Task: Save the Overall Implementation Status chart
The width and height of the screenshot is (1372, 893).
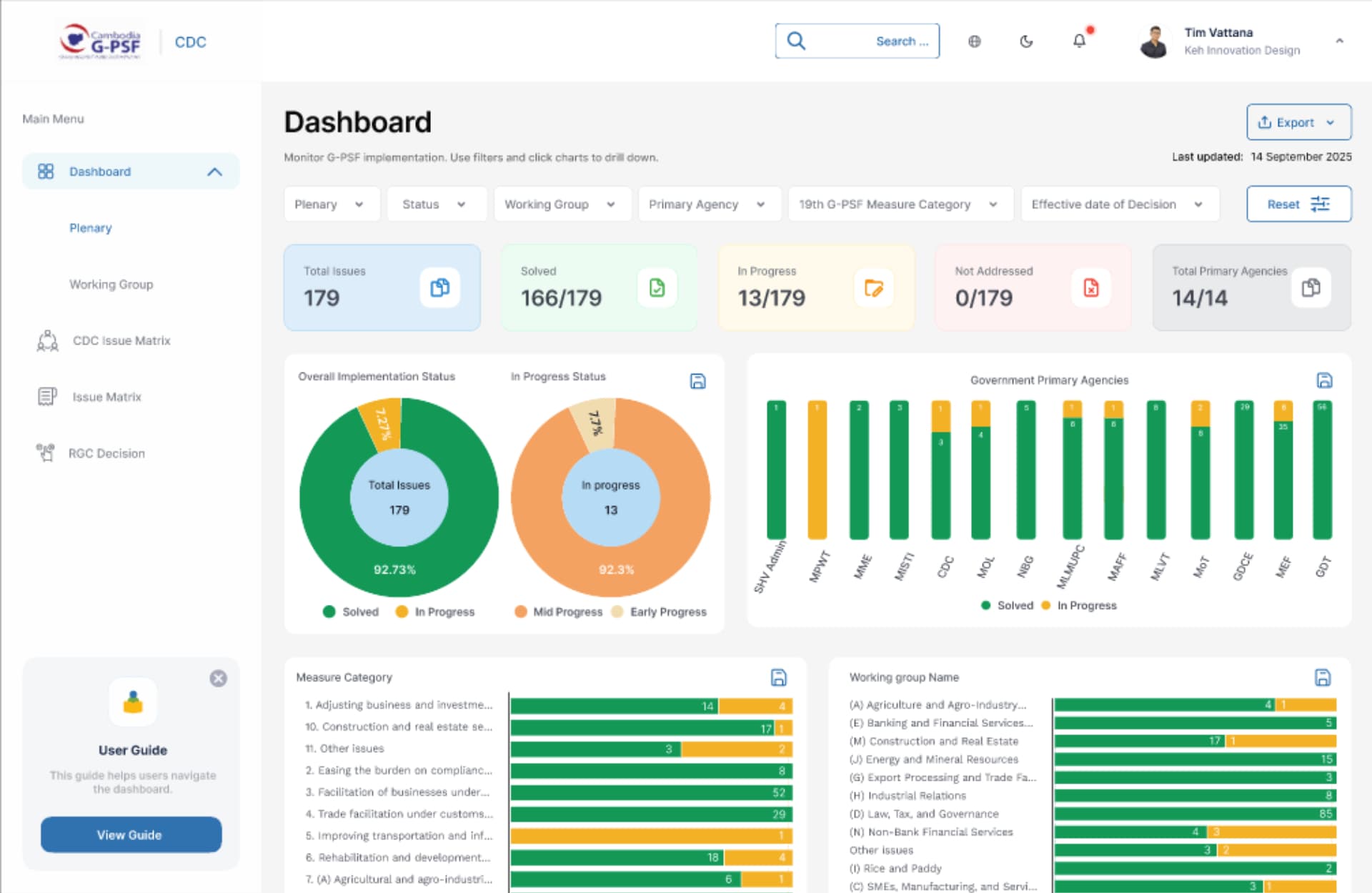Action: [697, 381]
